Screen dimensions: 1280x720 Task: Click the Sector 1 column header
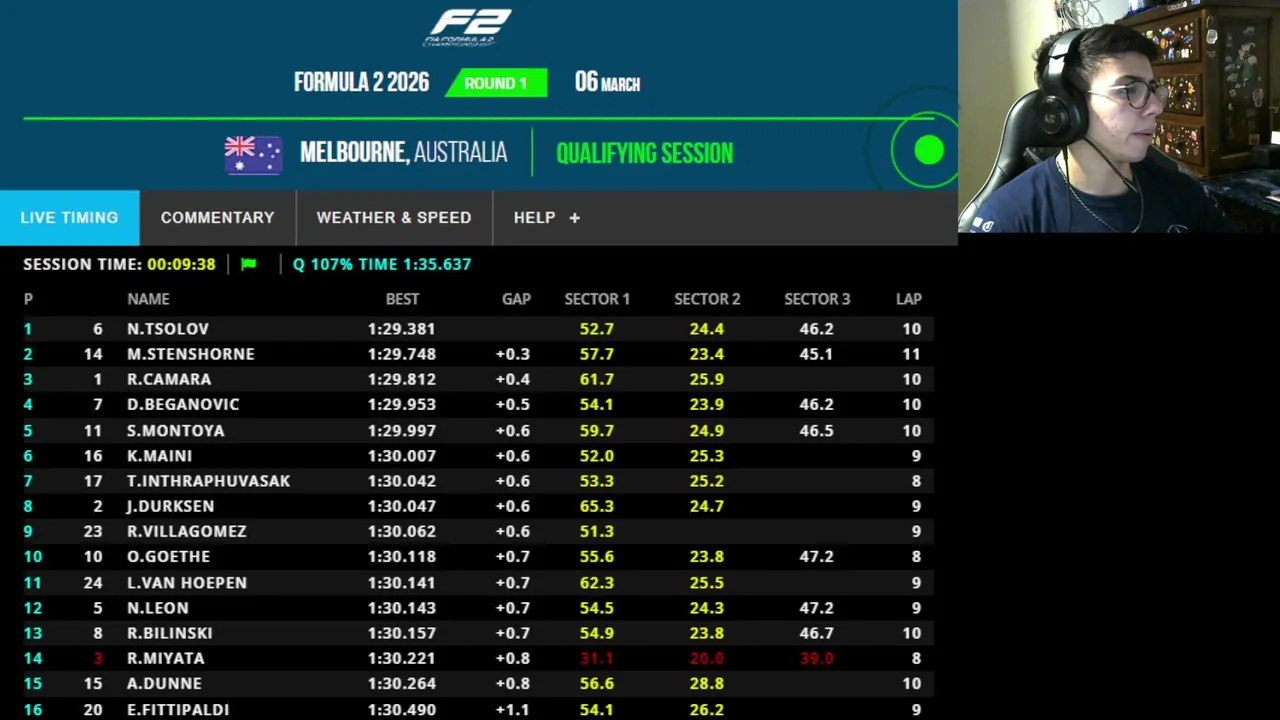(597, 299)
